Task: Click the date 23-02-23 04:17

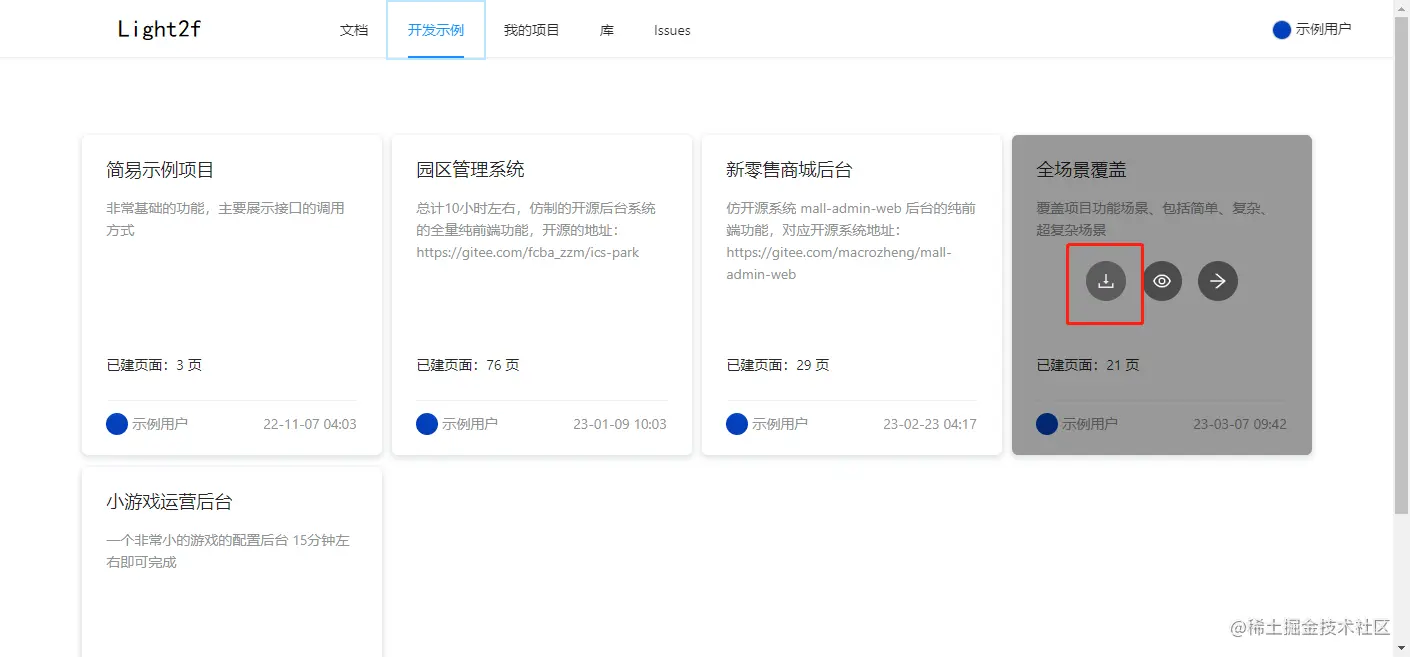Action: click(x=930, y=424)
